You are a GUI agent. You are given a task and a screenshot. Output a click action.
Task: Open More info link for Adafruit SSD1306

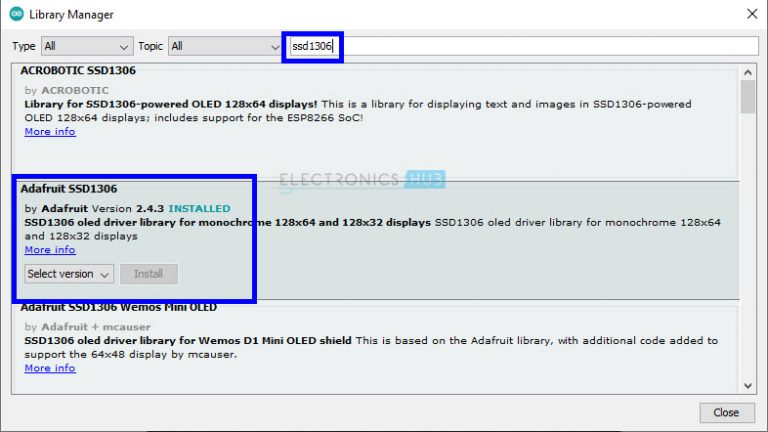coord(50,250)
